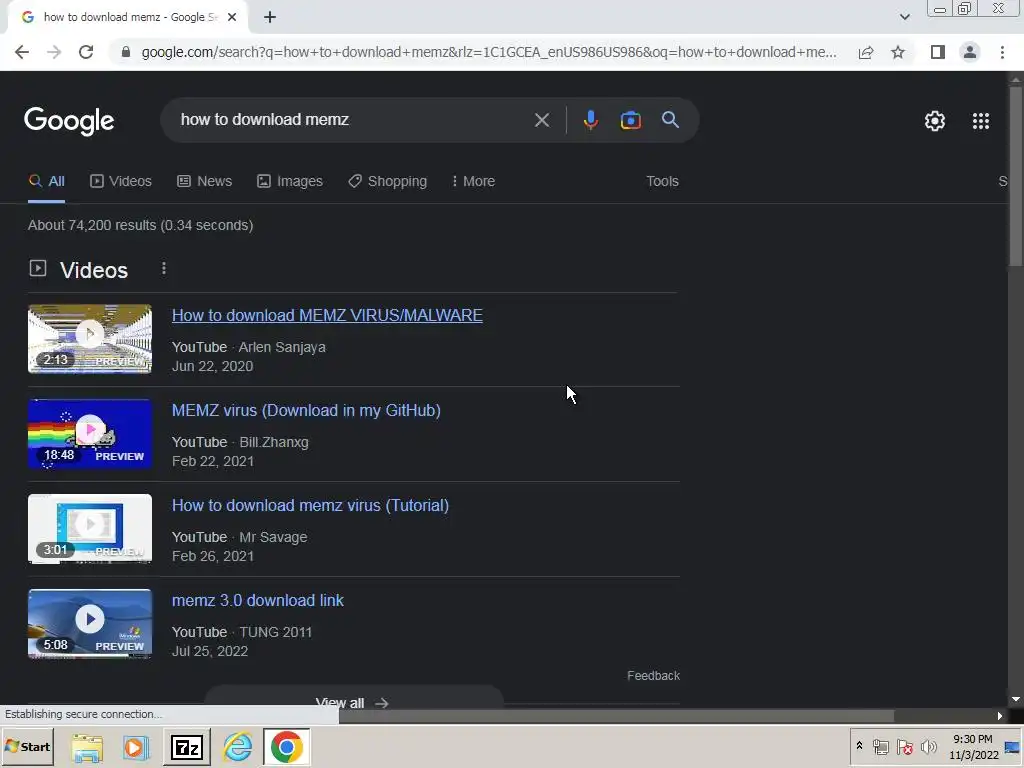Image resolution: width=1024 pixels, height=768 pixels.
Task: Click the vertical scrollbar down arrow
Action: 1016,699
